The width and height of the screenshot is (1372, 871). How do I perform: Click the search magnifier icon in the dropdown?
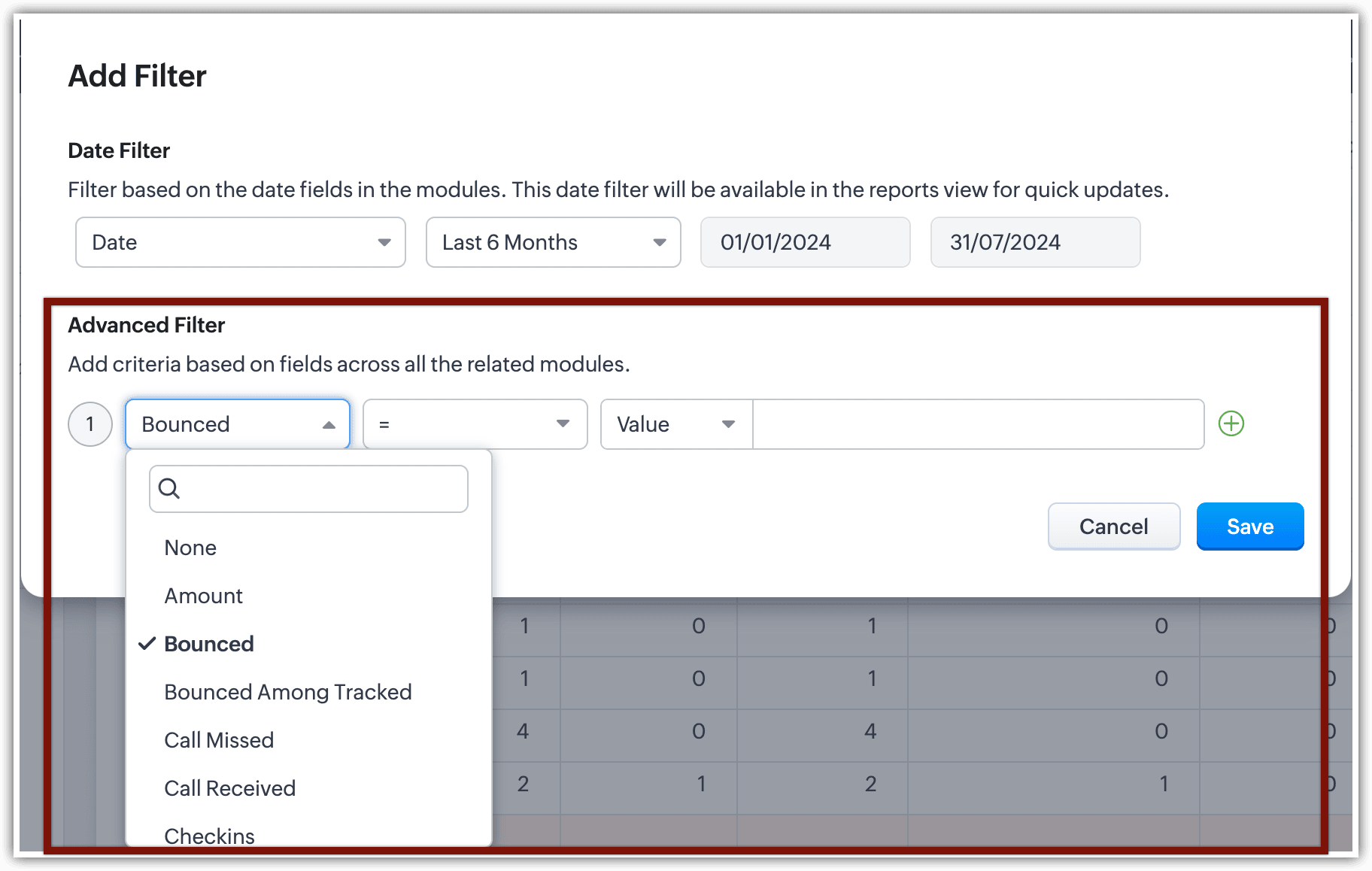click(x=169, y=489)
